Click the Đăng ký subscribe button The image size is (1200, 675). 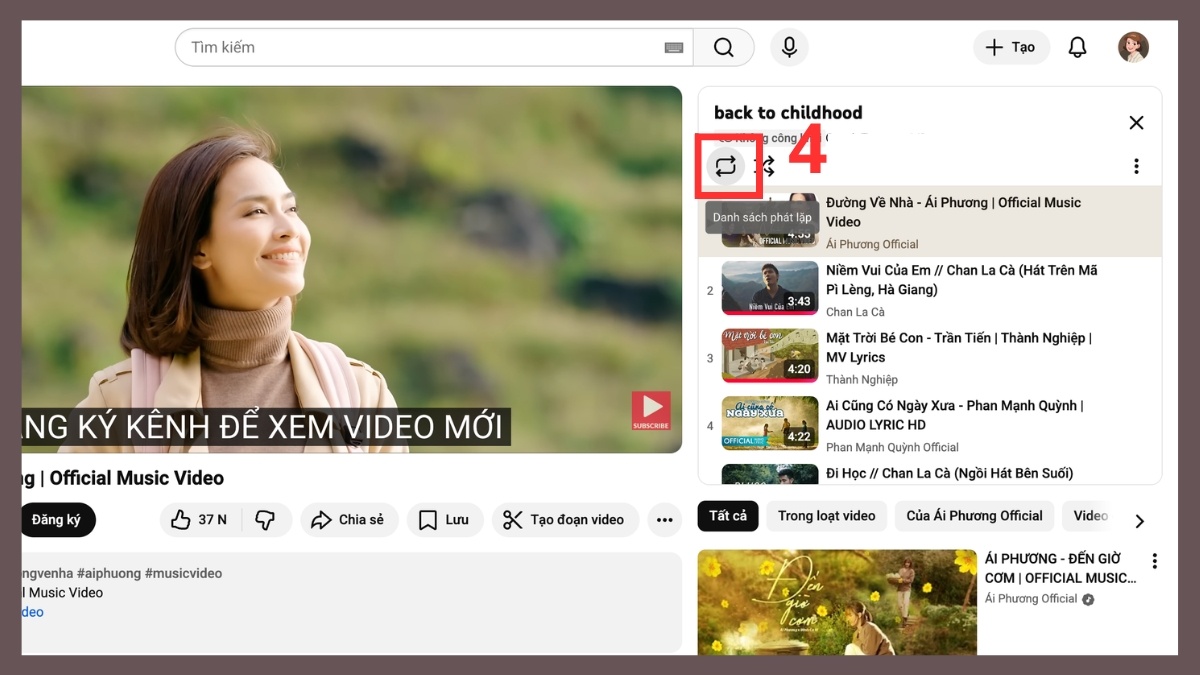tap(57, 519)
